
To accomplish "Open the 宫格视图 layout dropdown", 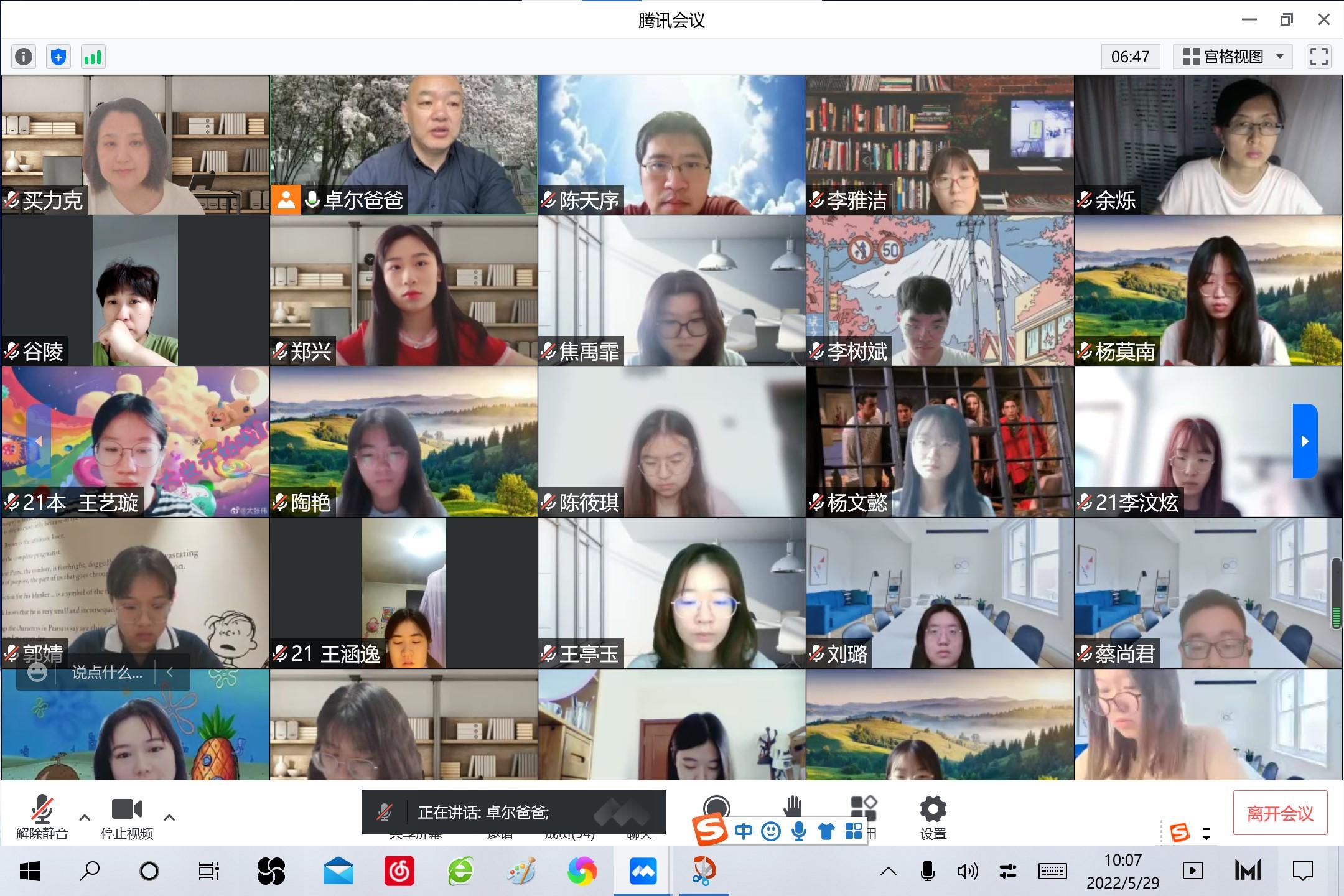I will (x=1233, y=57).
